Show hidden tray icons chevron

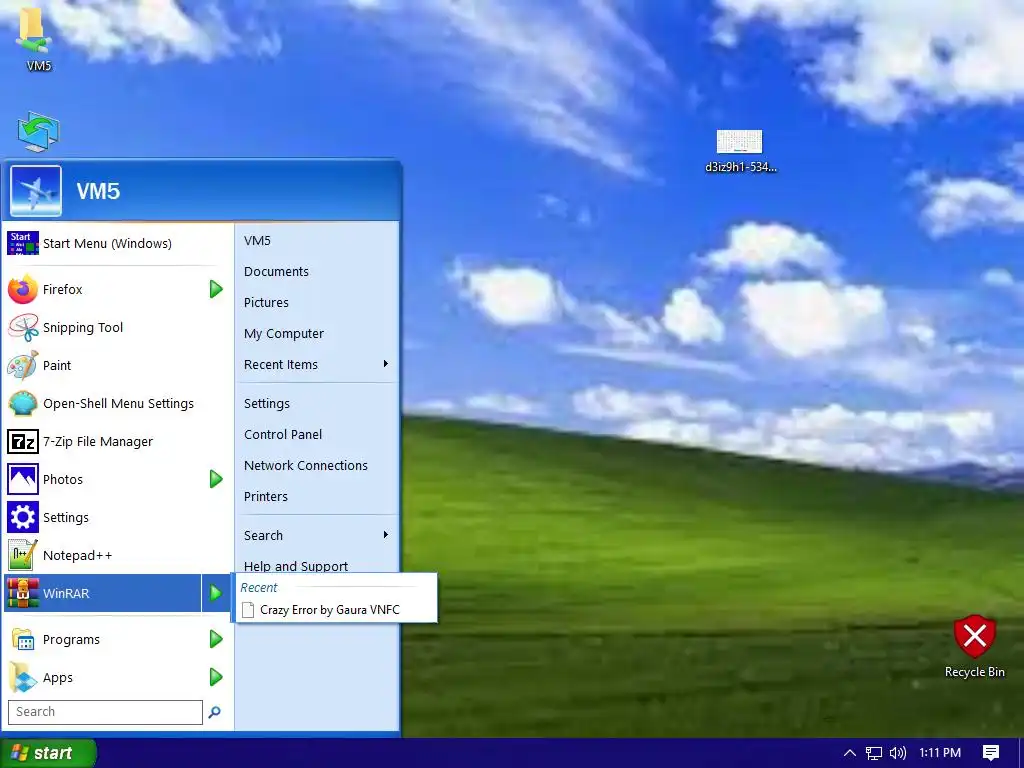[849, 753]
